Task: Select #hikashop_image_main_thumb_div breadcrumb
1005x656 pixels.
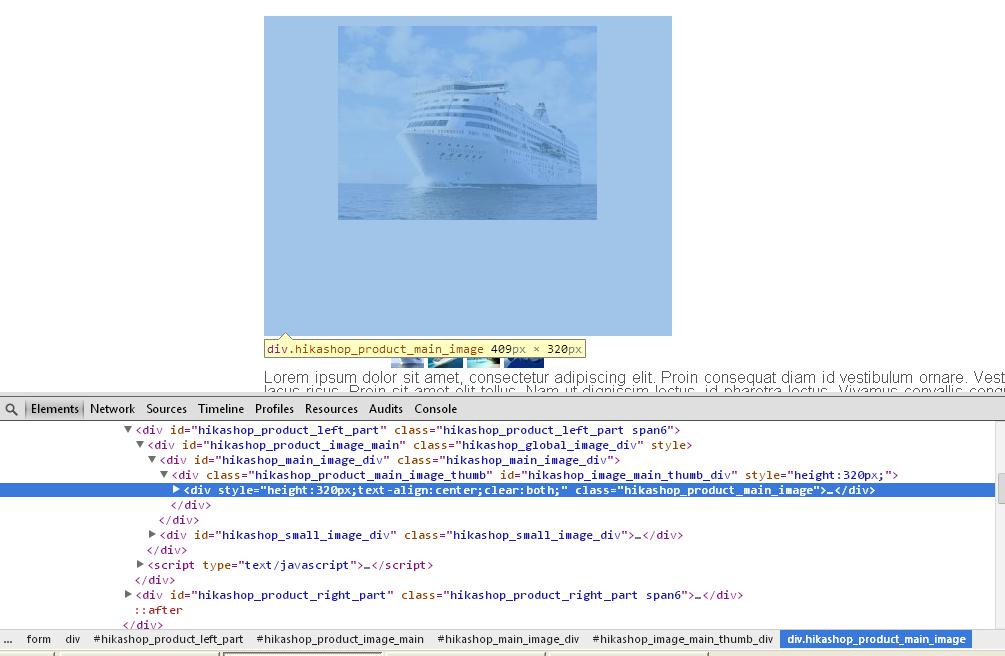Action: 683,639
